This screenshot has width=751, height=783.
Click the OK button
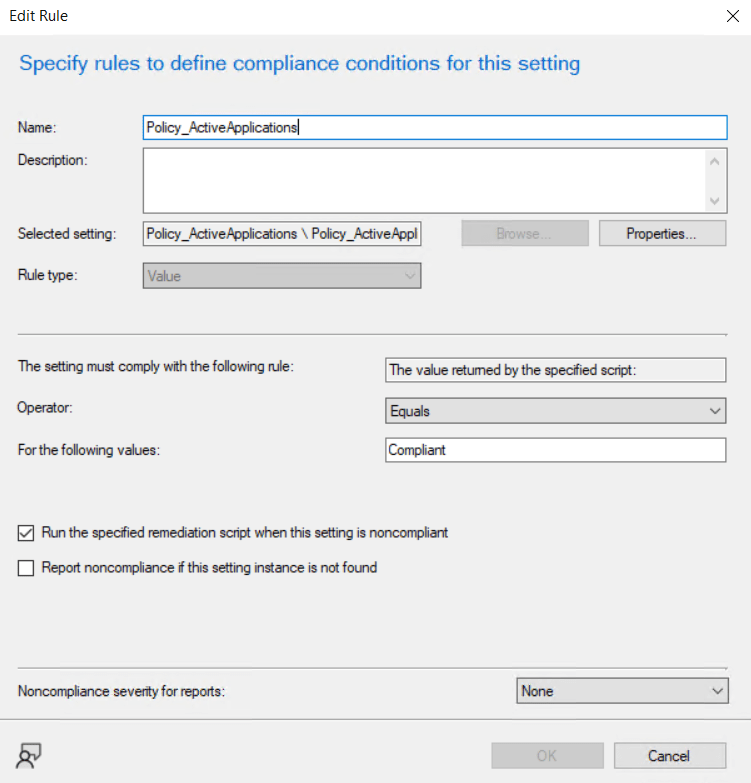(x=547, y=755)
